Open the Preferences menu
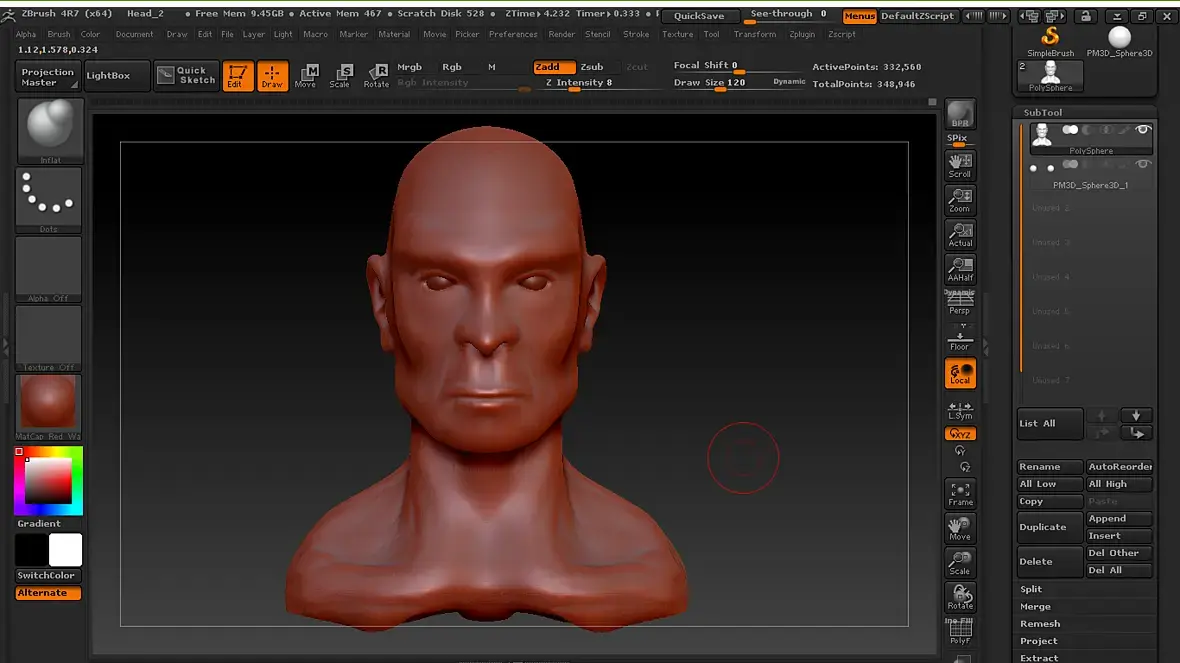Viewport: 1180px width, 663px height. click(513, 34)
